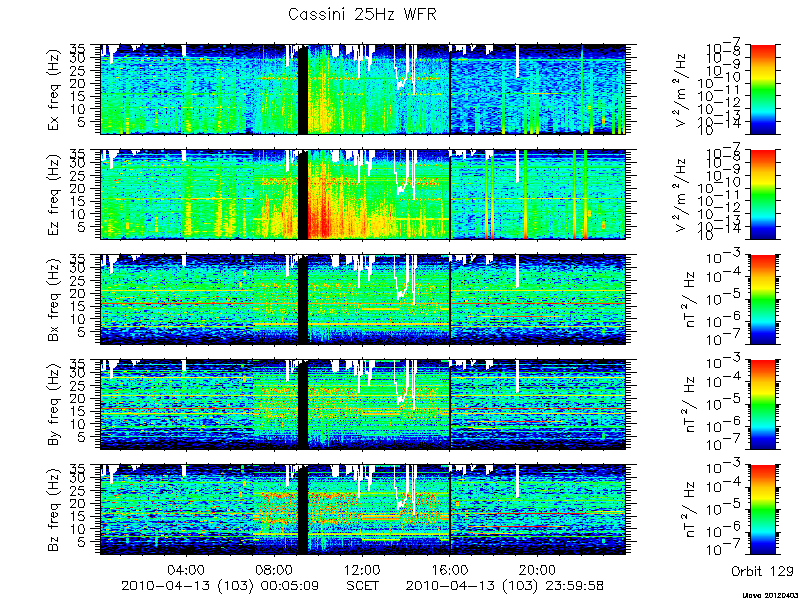Select the 'Bx freq (Hz)' axis label
800x600 pixels.
55,300
